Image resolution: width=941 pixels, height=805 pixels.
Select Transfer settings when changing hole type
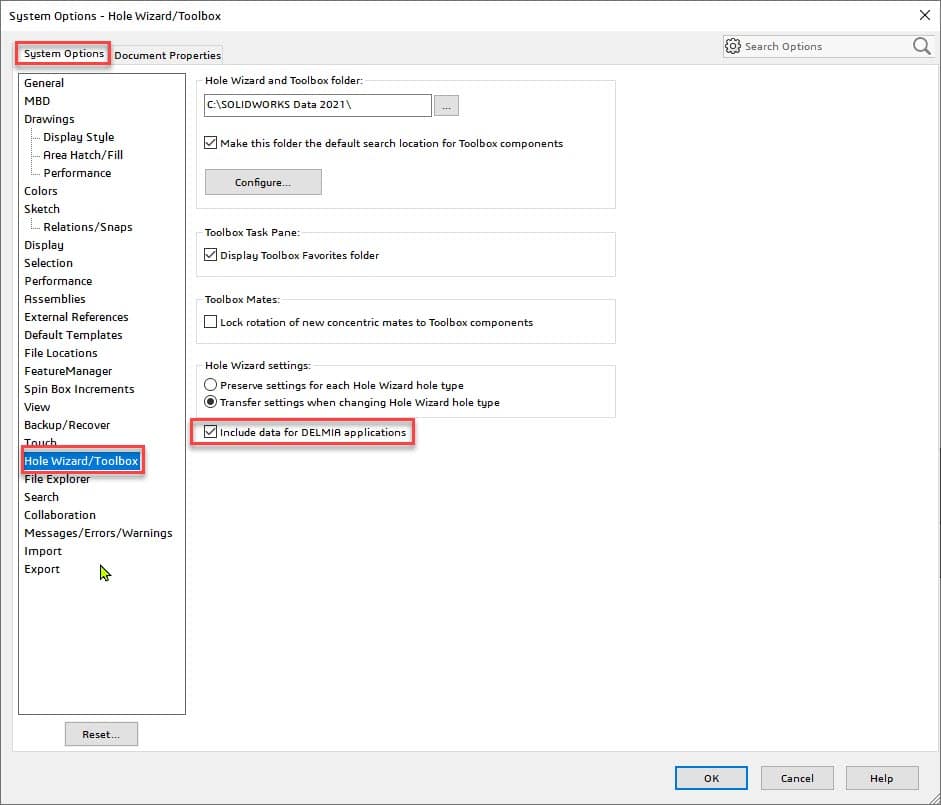tap(210, 402)
